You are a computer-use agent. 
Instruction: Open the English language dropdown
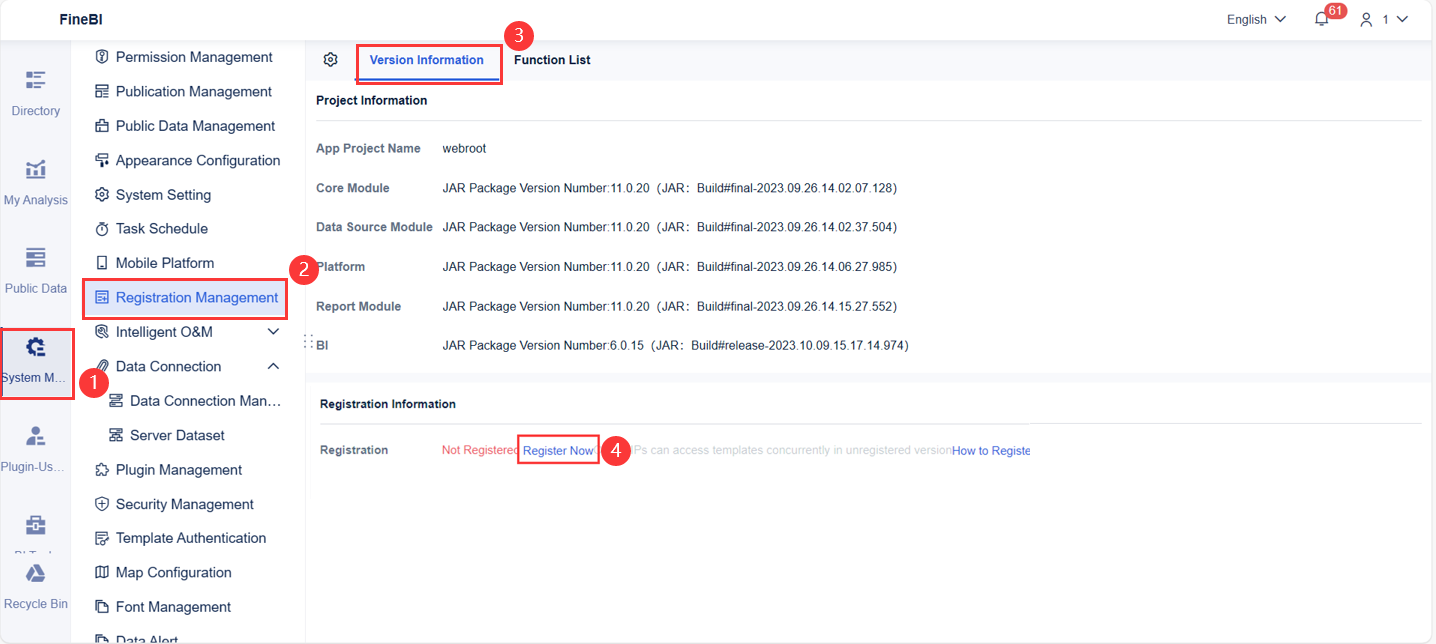[x=1254, y=19]
